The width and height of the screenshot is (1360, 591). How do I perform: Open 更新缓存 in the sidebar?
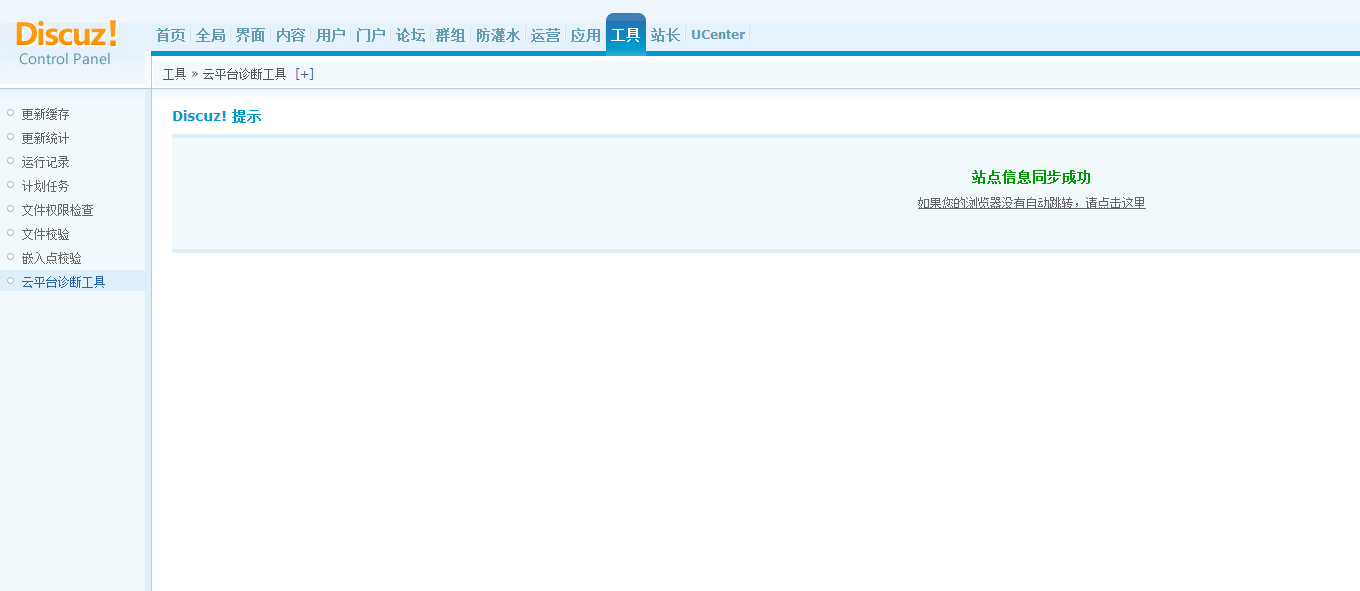(x=46, y=114)
